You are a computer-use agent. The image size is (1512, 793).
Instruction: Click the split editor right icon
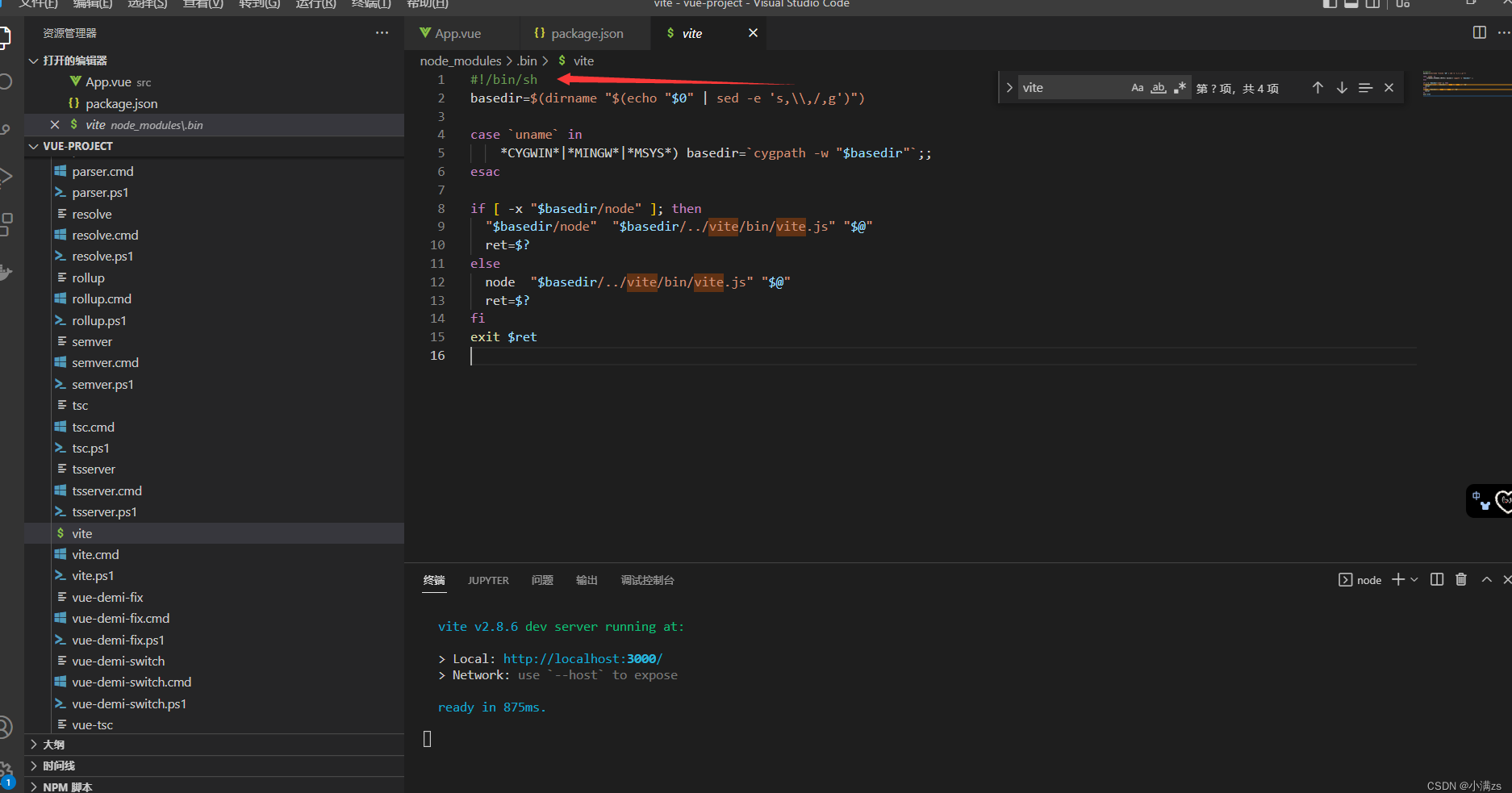click(1479, 32)
